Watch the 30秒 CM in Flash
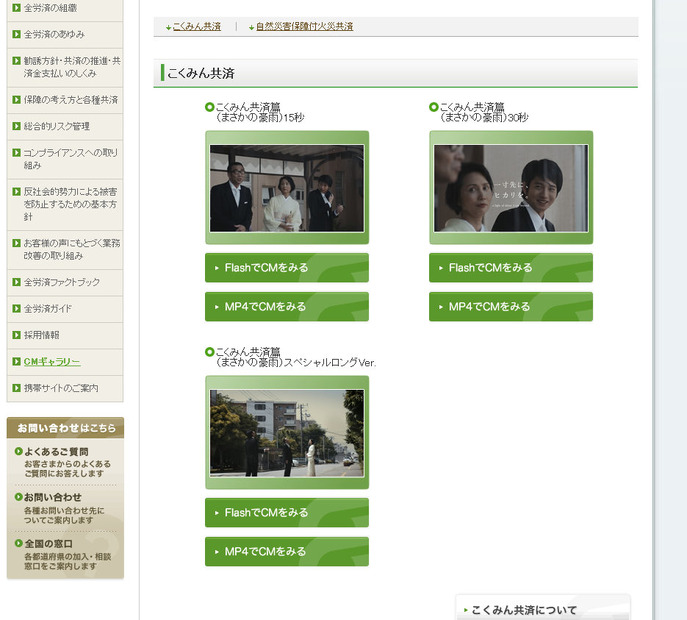This screenshot has width=687, height=620. coord(511,268)
